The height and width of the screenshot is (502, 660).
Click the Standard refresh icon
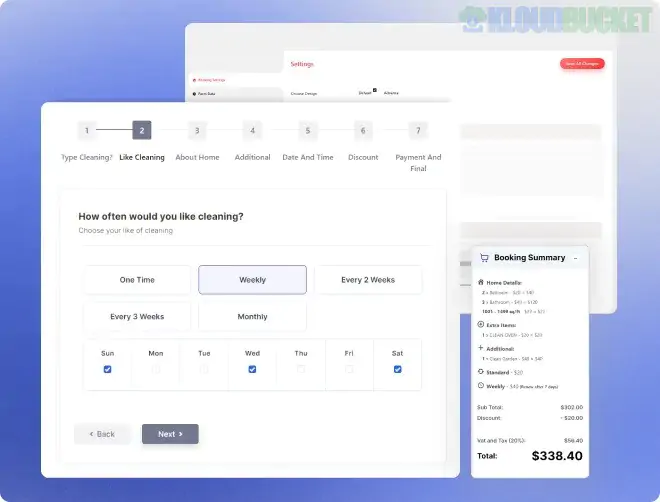point(481,372)
